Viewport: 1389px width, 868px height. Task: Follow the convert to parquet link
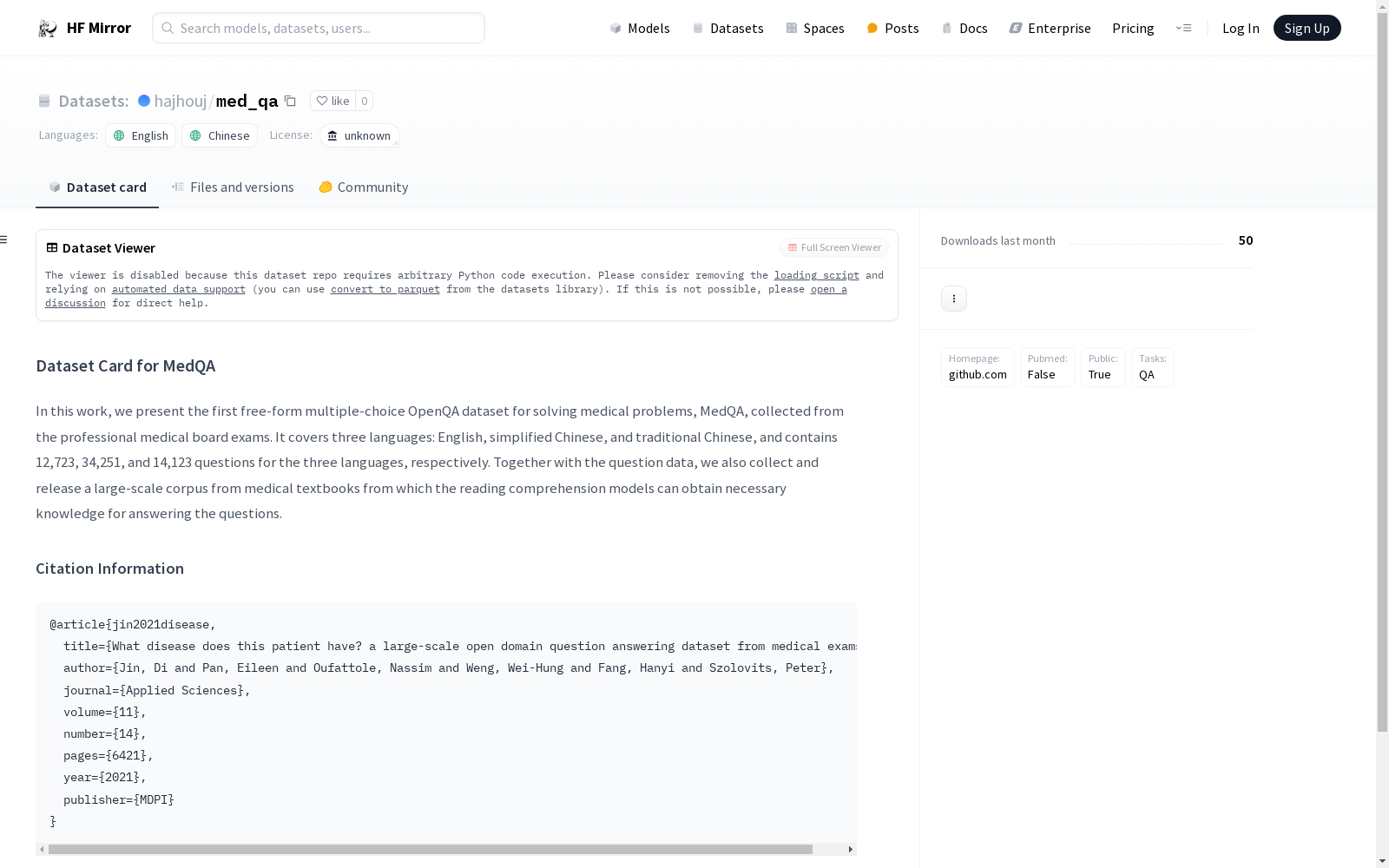coord(385,289)
